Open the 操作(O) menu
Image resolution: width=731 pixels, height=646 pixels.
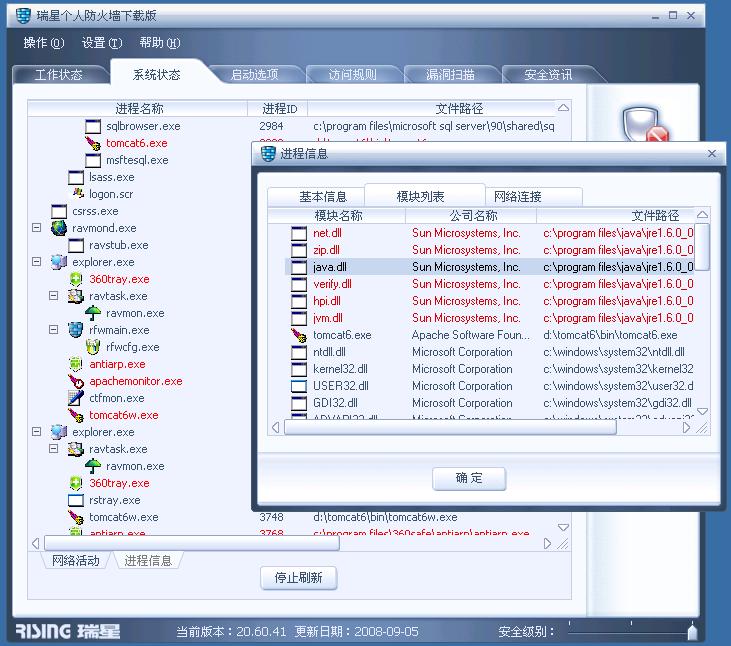[44, 43]
